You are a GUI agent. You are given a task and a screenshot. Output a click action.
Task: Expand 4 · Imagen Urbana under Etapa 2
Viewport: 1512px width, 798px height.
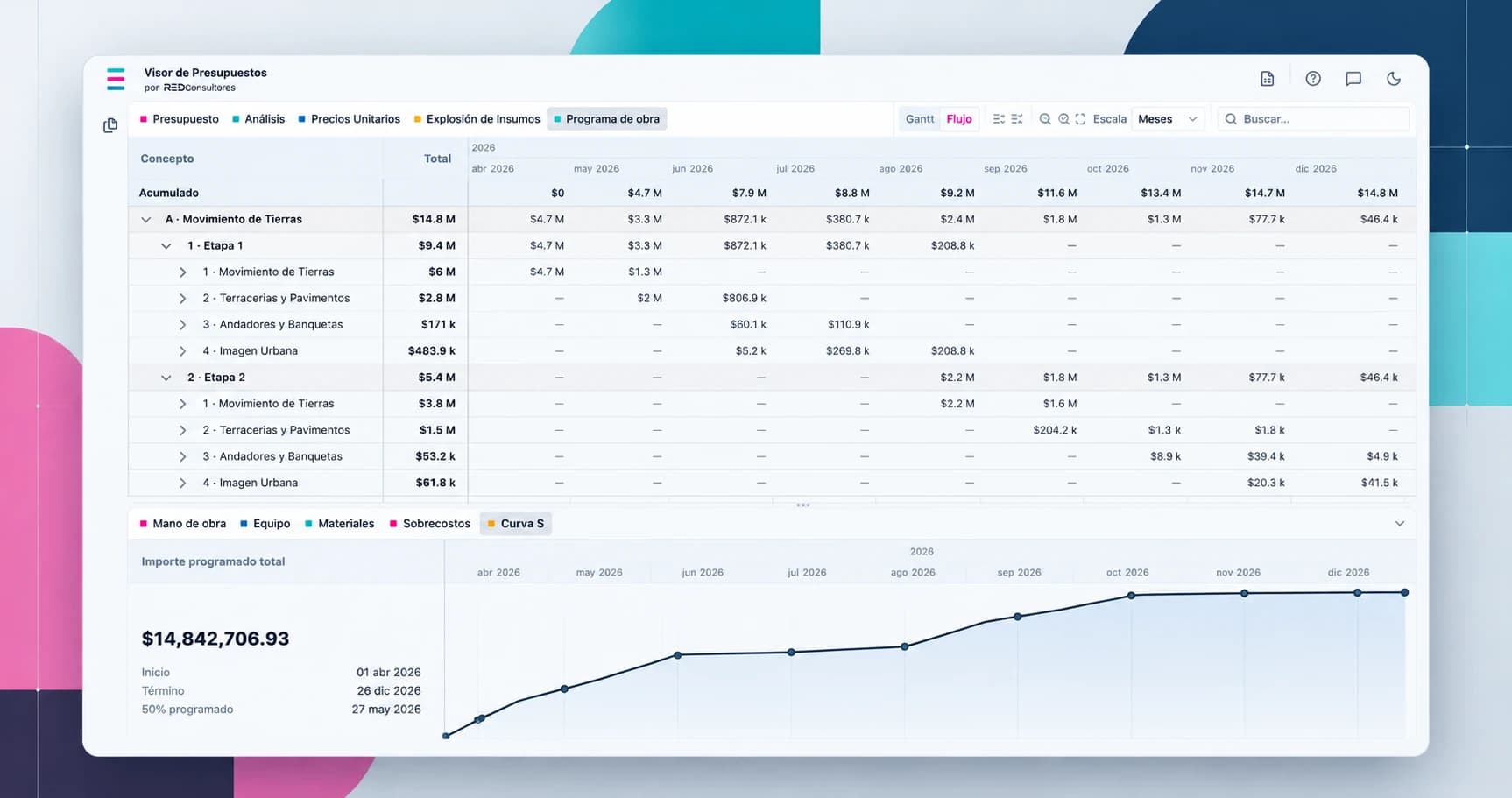click(182, 483)
